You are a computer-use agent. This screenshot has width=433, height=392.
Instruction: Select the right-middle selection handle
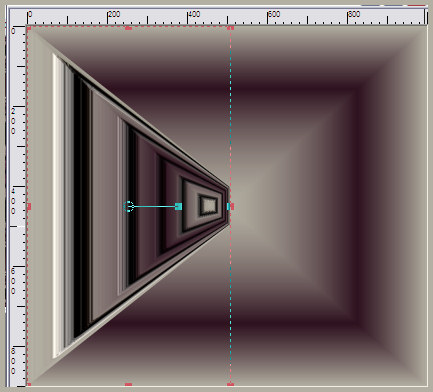(230, 206)
